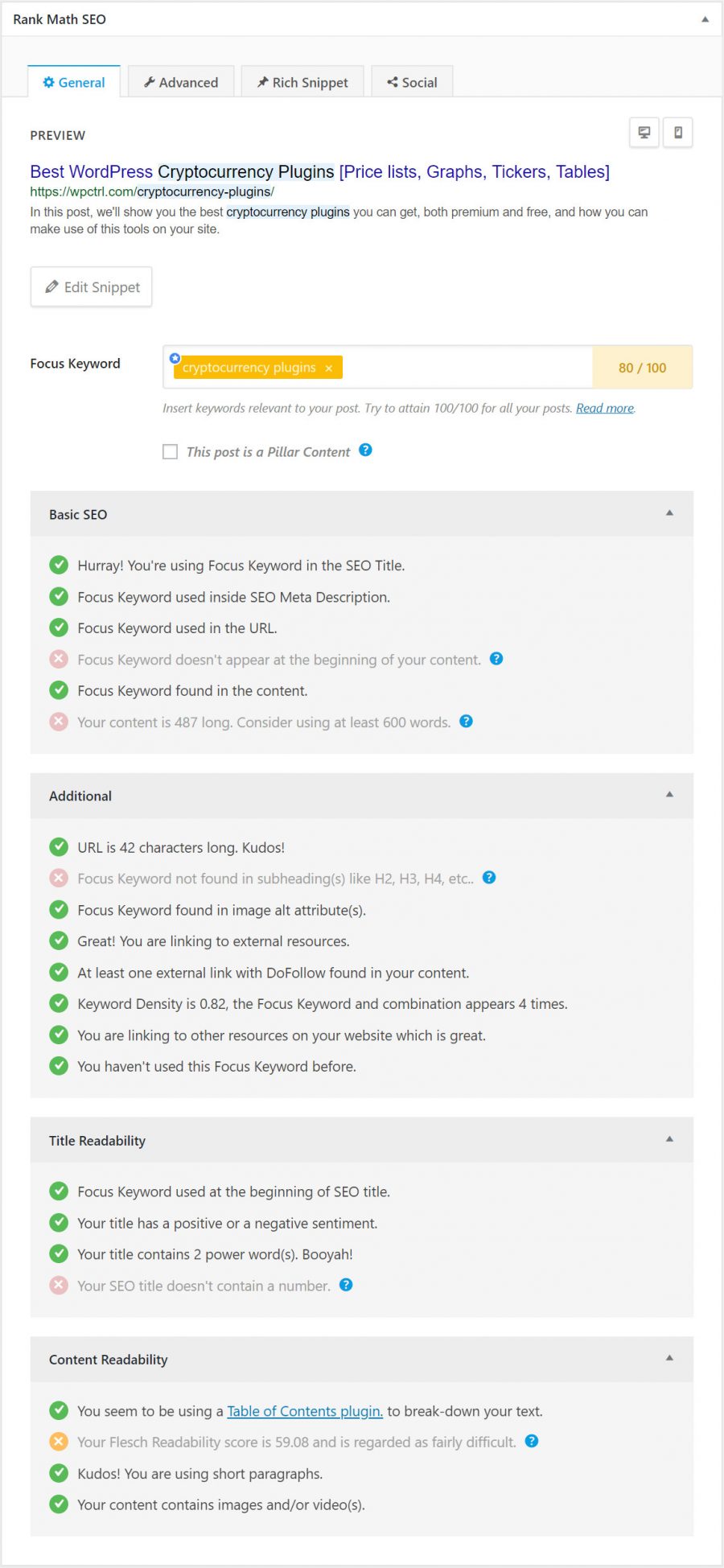Open mobile preview icon

coord(677,133)
